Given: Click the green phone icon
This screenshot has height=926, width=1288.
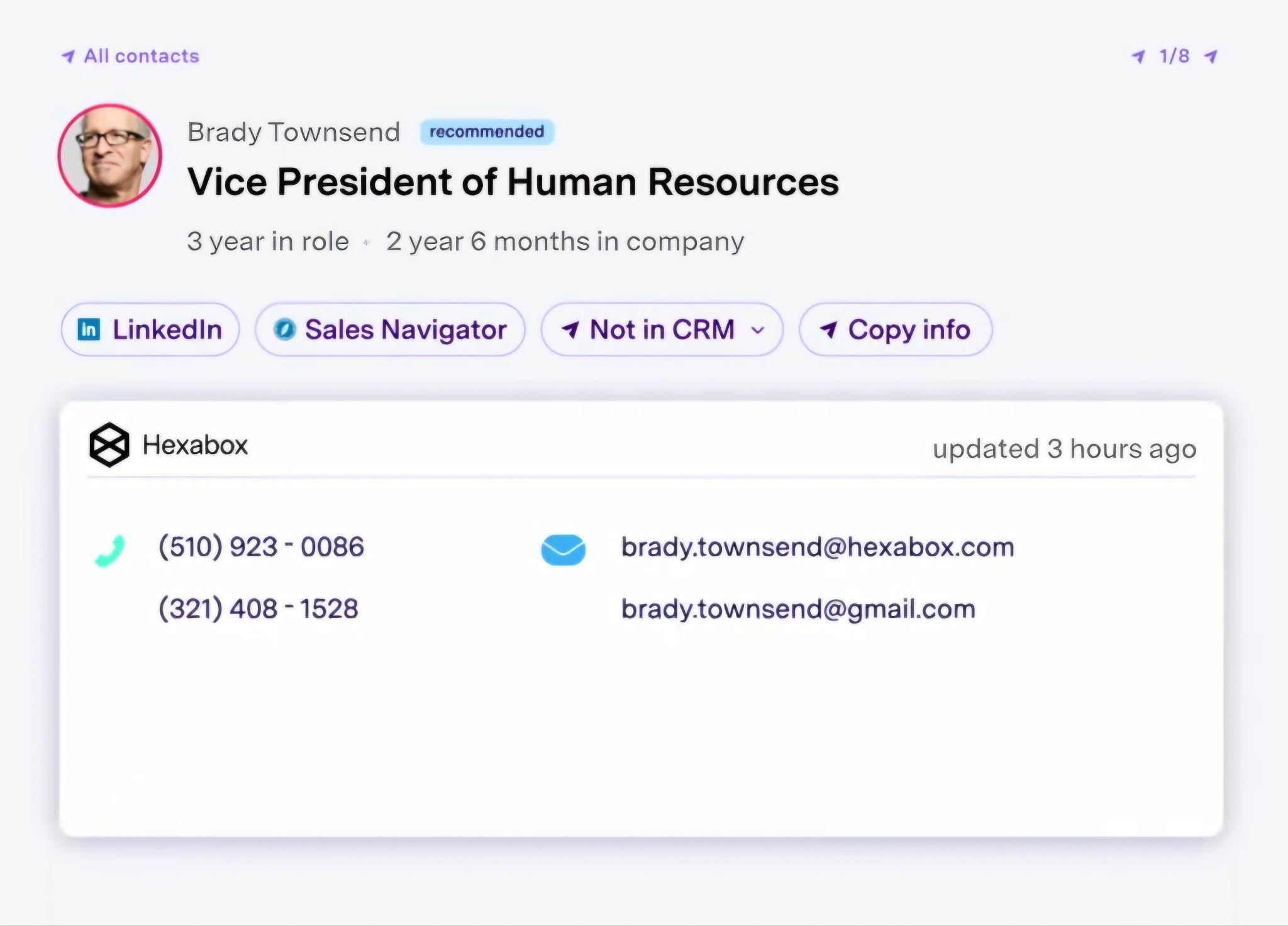Looking at the screenshot, I should click(x=110, y=551).
